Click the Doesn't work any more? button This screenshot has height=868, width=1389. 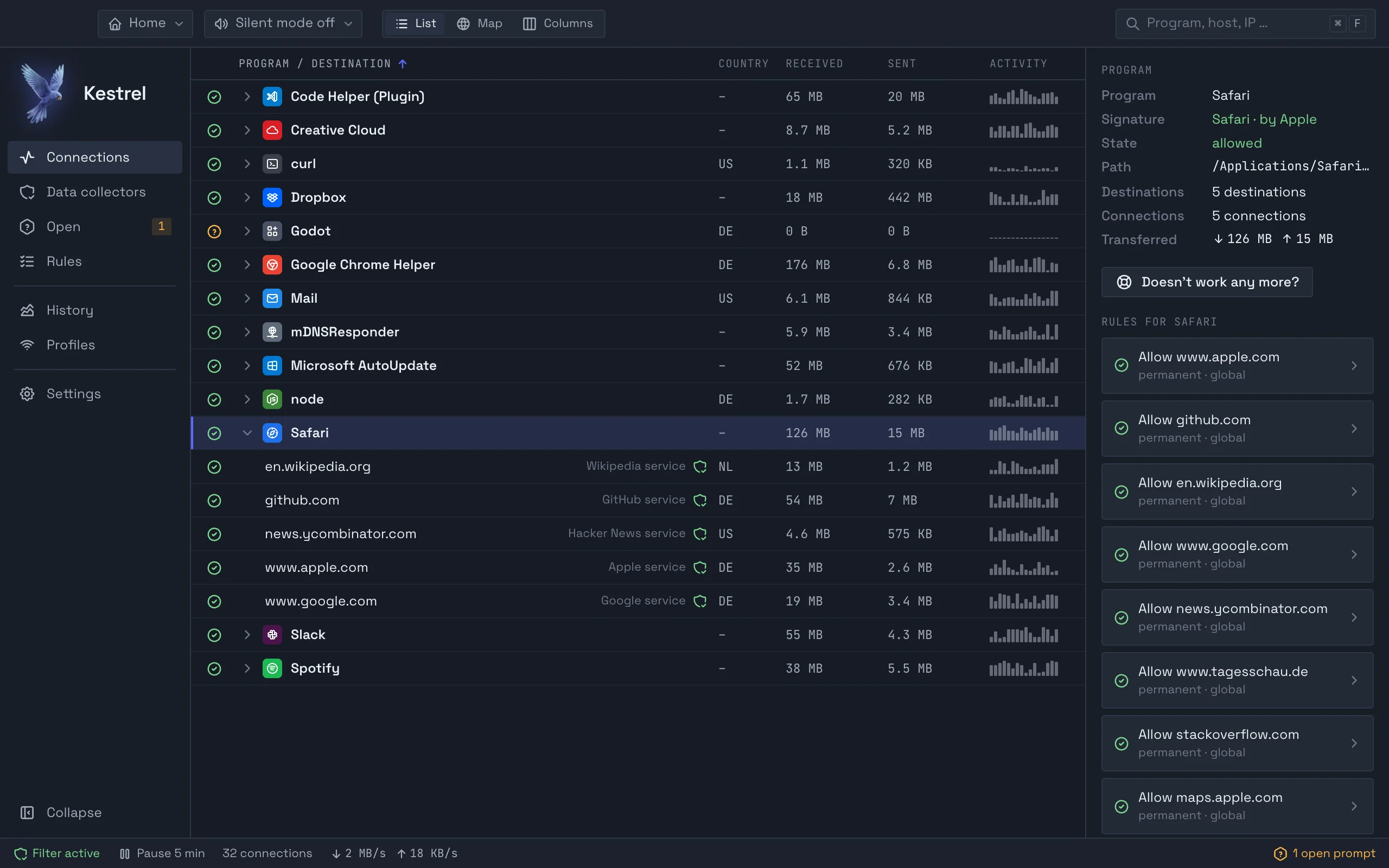1207,282
